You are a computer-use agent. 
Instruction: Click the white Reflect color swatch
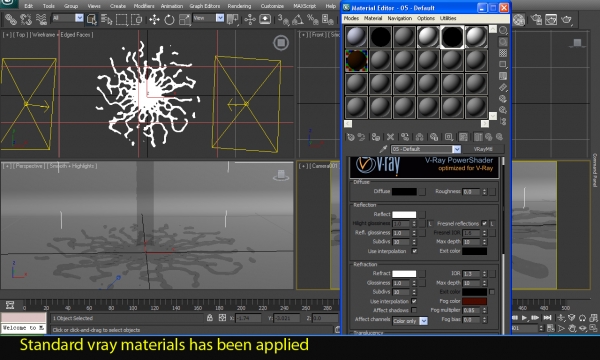coord(404,214)
